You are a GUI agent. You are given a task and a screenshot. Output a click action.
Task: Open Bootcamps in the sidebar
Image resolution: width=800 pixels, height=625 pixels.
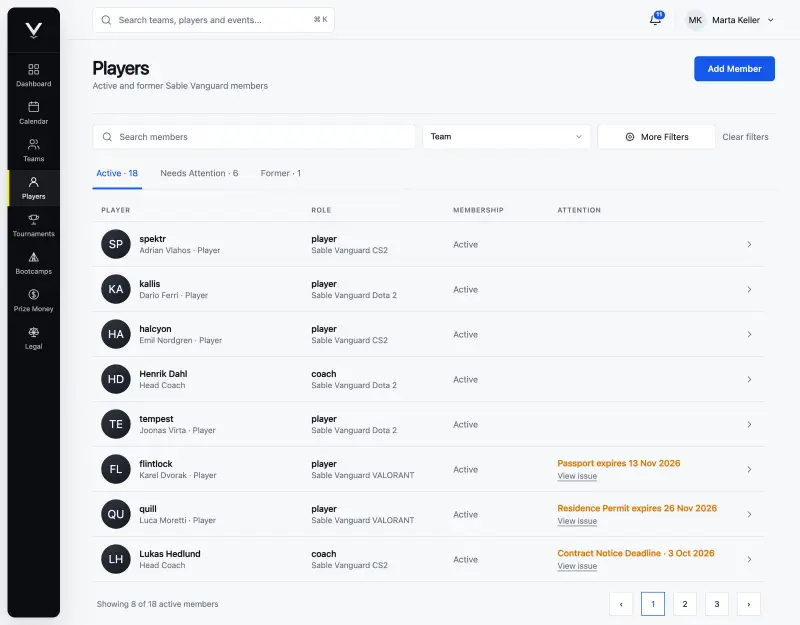pos(34,263)
